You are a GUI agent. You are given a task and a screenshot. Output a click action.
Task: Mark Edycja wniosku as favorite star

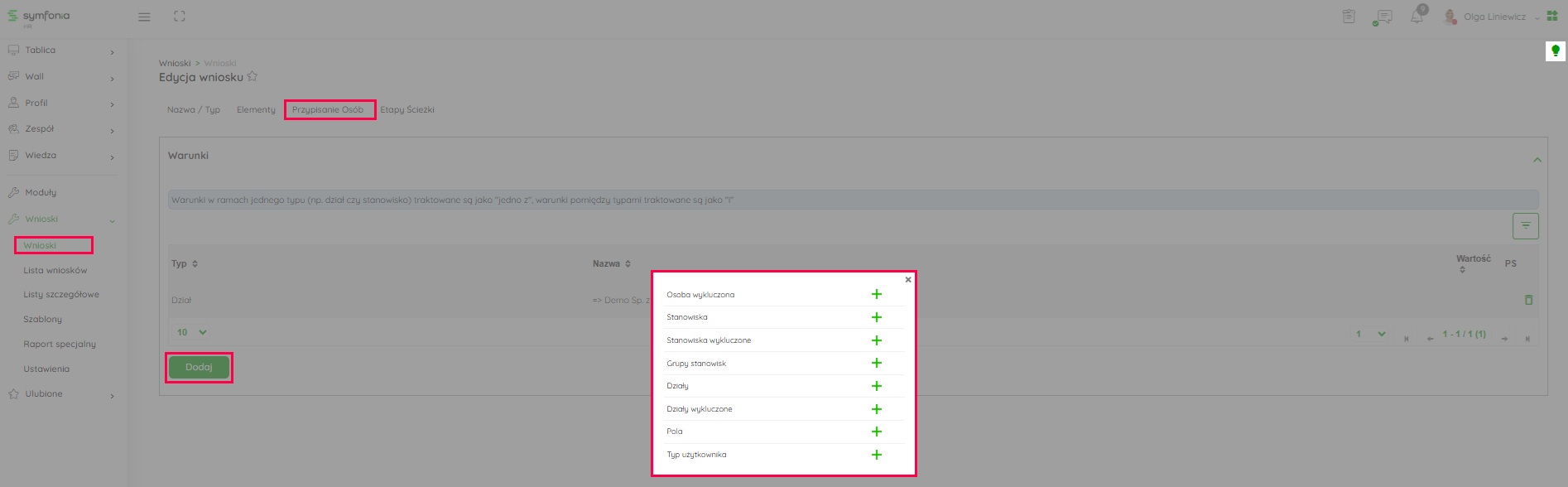[253, 76]
